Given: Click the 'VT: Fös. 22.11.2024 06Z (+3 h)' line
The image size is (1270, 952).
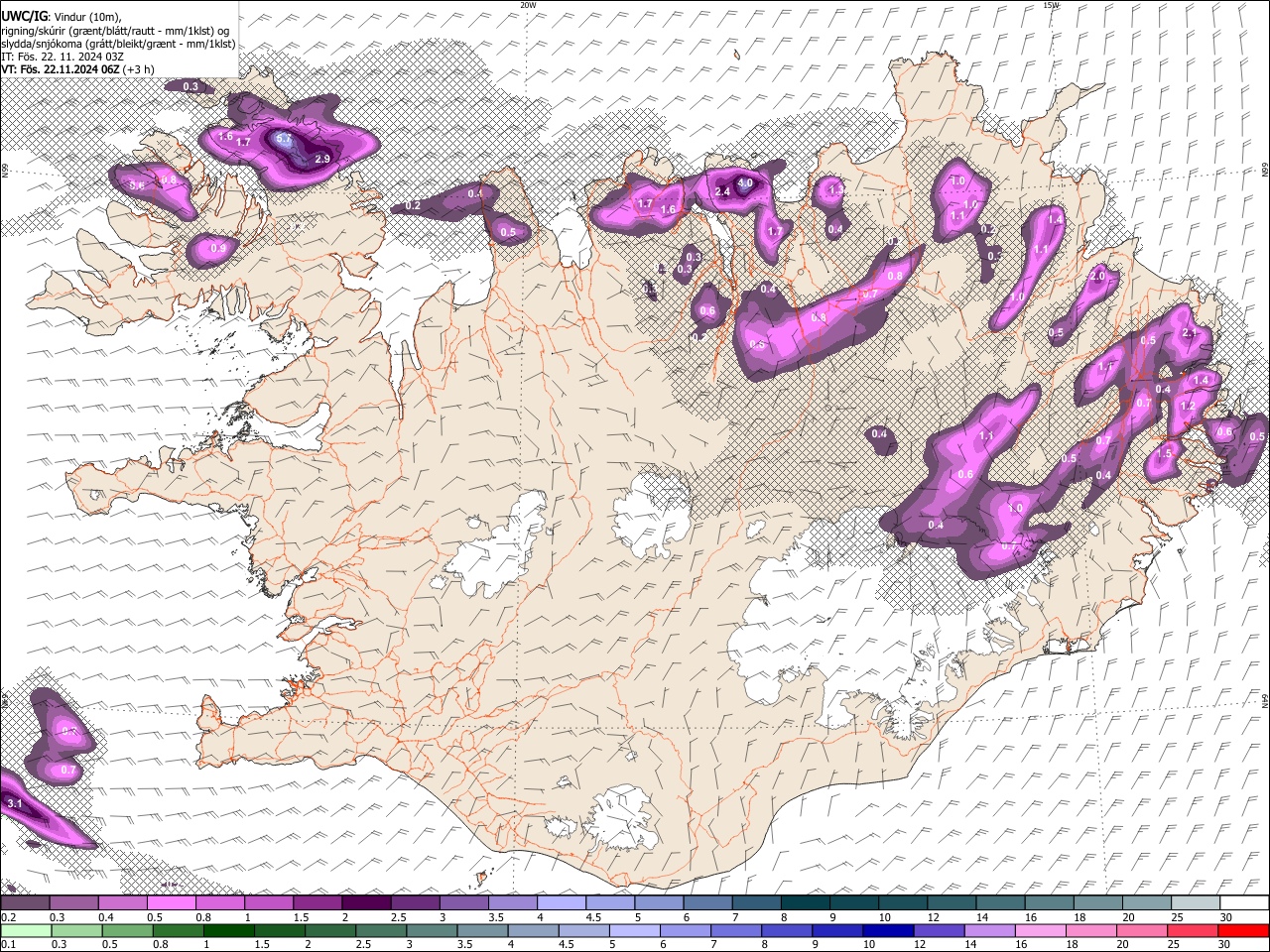Looking at the screenshot, I should click(x=77, y=69).
